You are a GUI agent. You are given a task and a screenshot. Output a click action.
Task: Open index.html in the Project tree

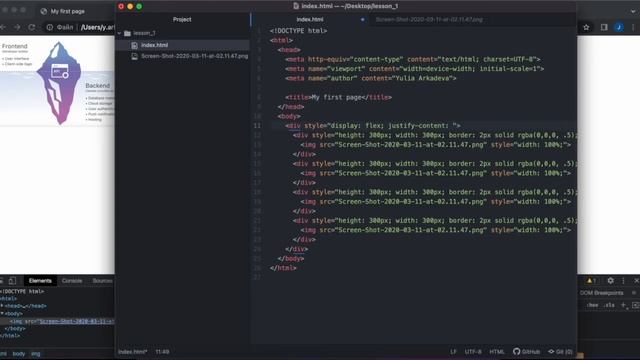tap(154, 45)
